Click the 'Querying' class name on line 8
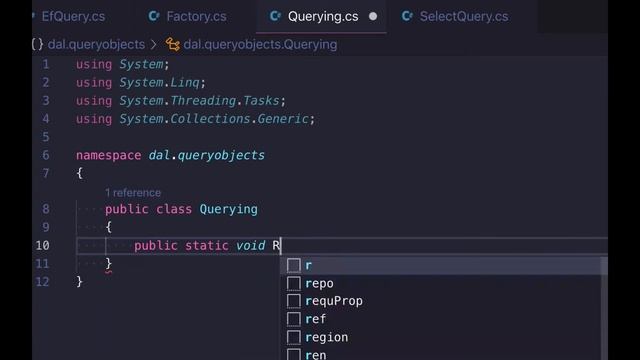The width and height of the screenshot is (640, 360). (x=229, y=209)
